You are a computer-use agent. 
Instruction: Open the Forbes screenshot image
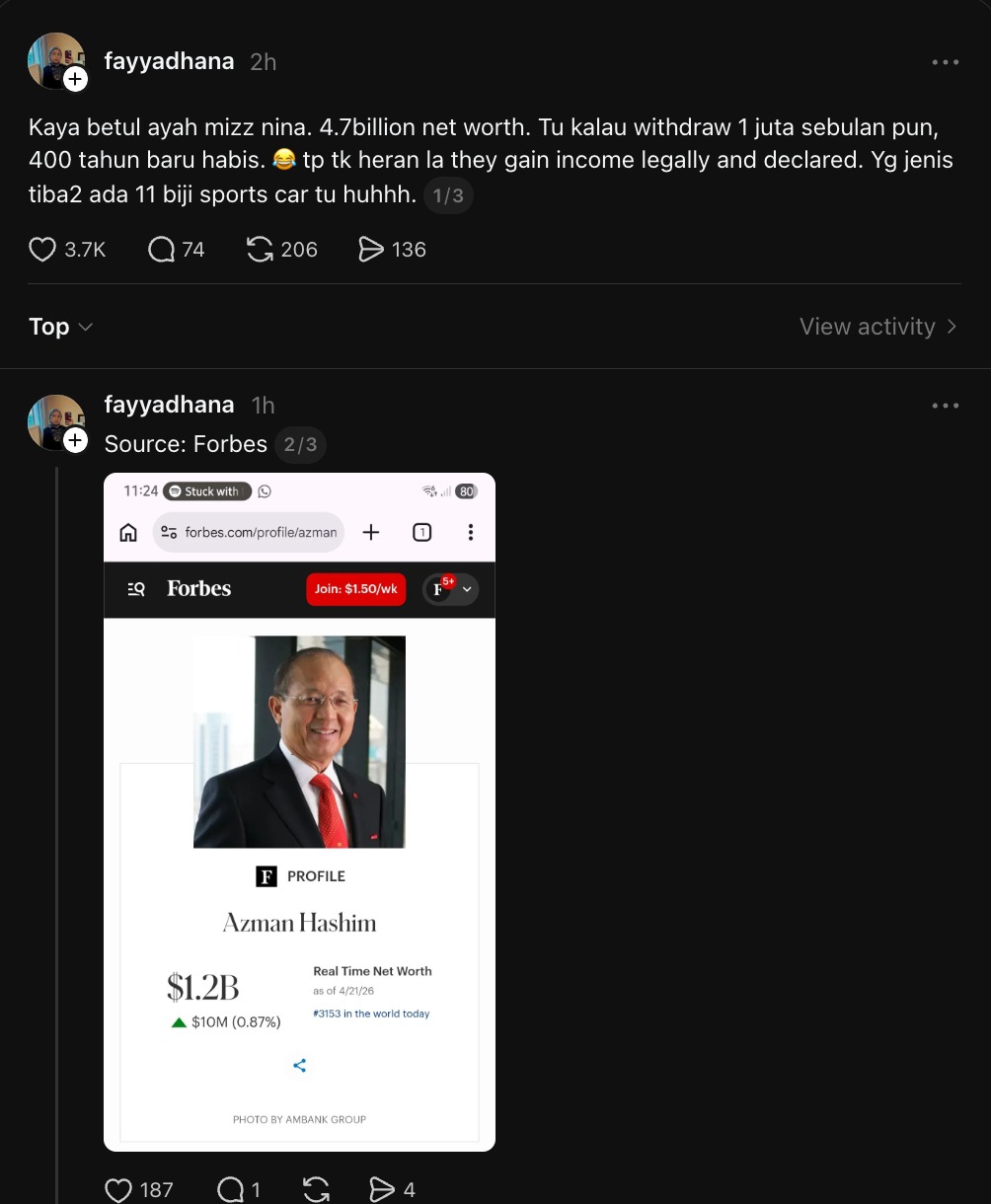299,811
